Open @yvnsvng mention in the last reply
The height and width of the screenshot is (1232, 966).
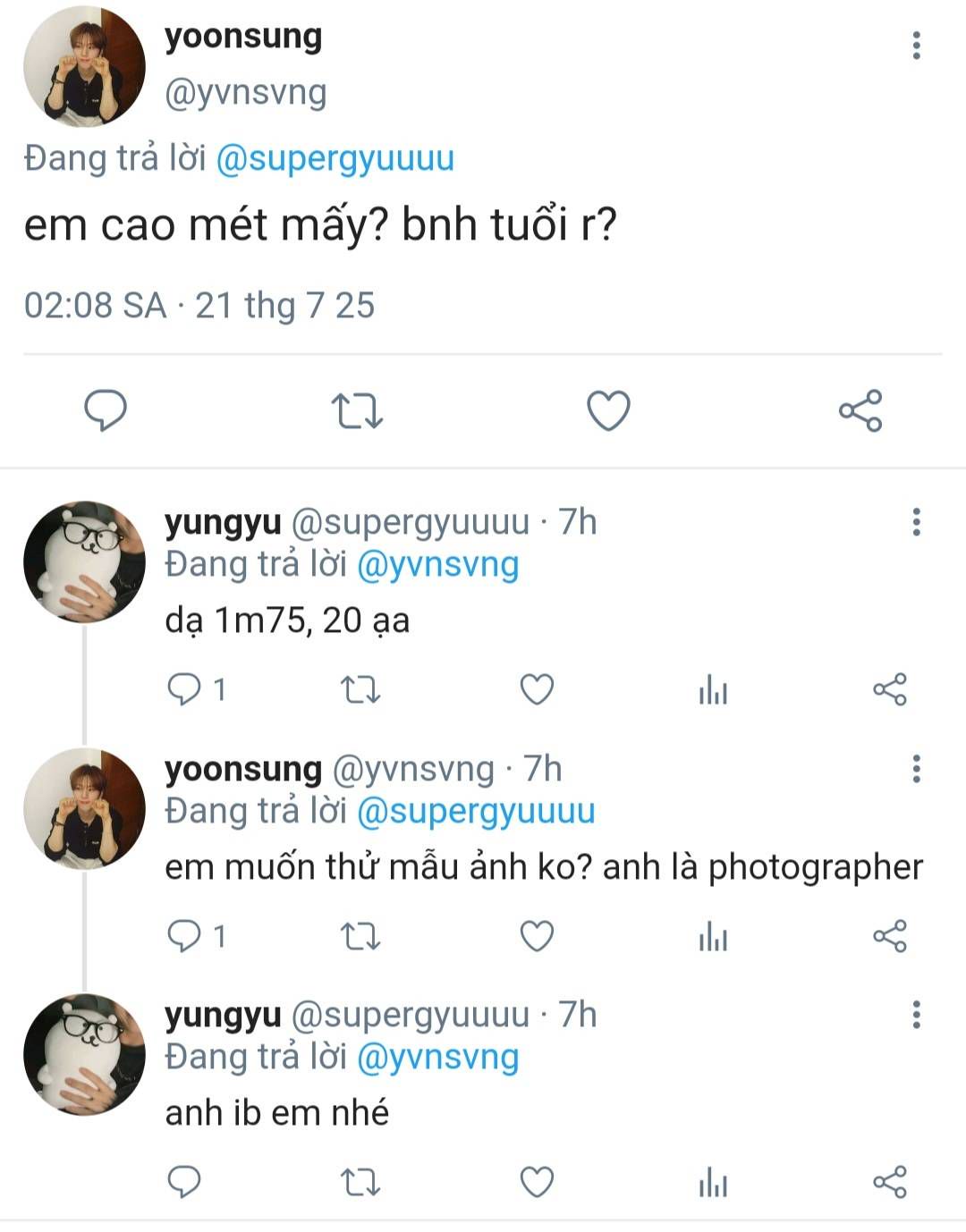click(x=437, y=1058)
